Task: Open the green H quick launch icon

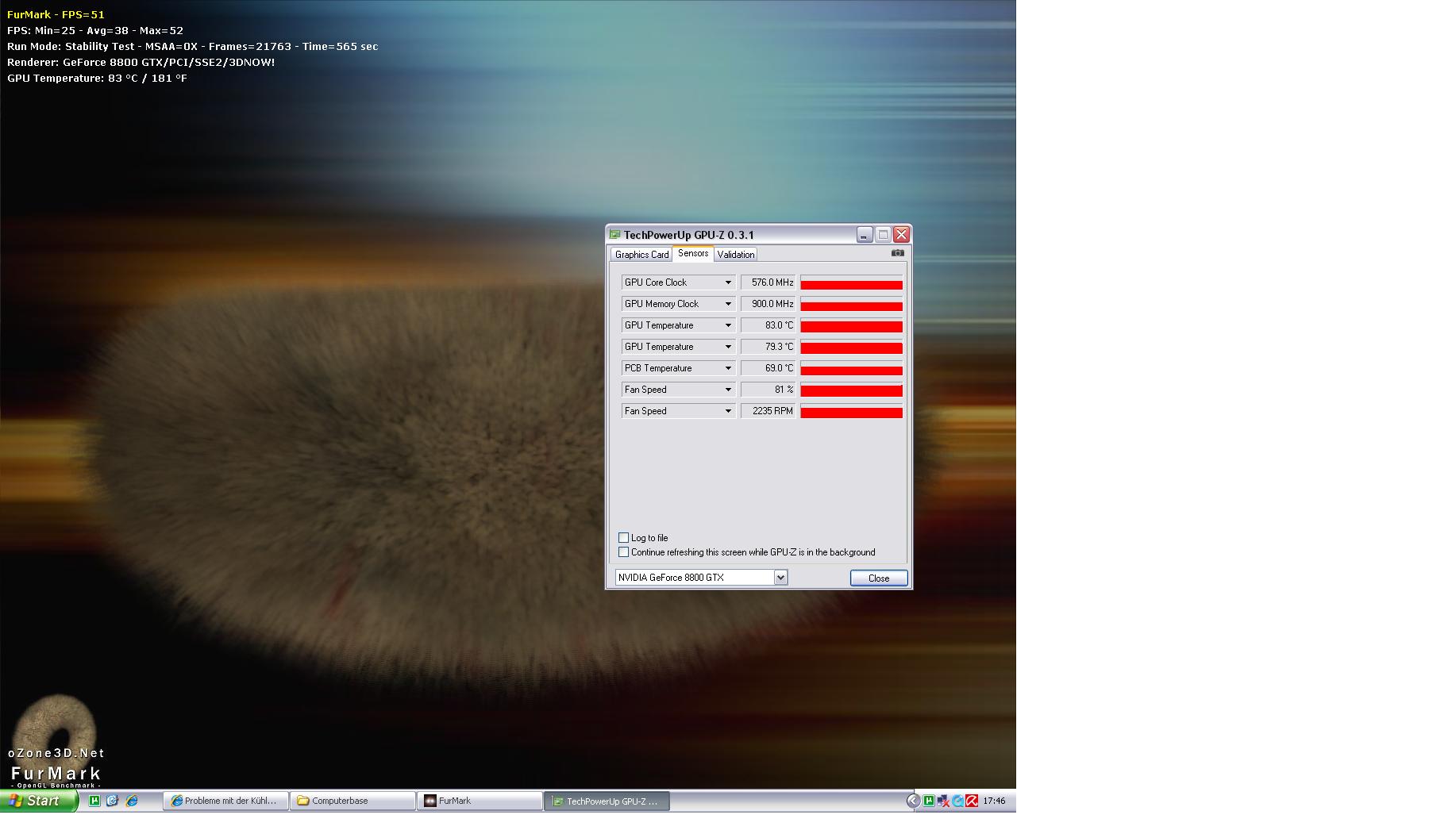Action: 94,801
